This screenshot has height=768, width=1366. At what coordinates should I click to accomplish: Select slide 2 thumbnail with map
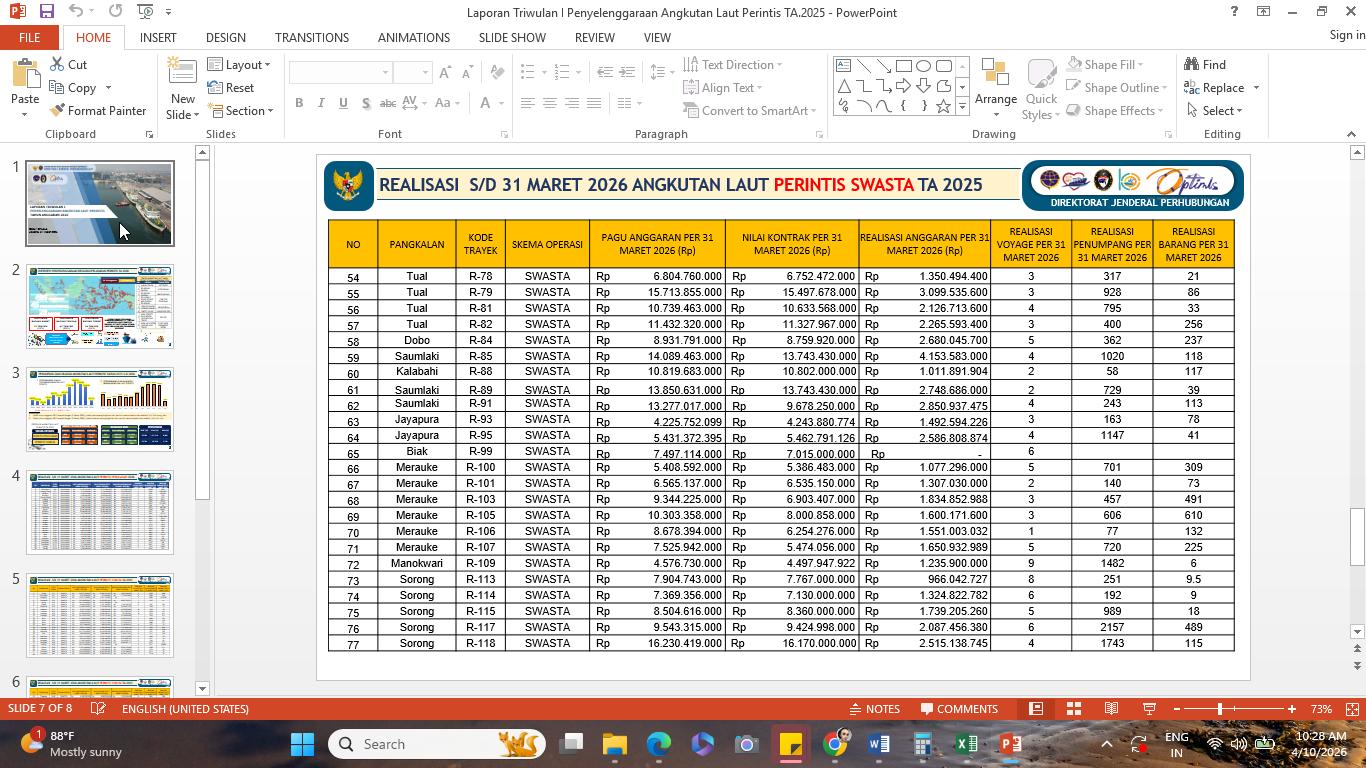pyautogui.click(x=100, y=306)
